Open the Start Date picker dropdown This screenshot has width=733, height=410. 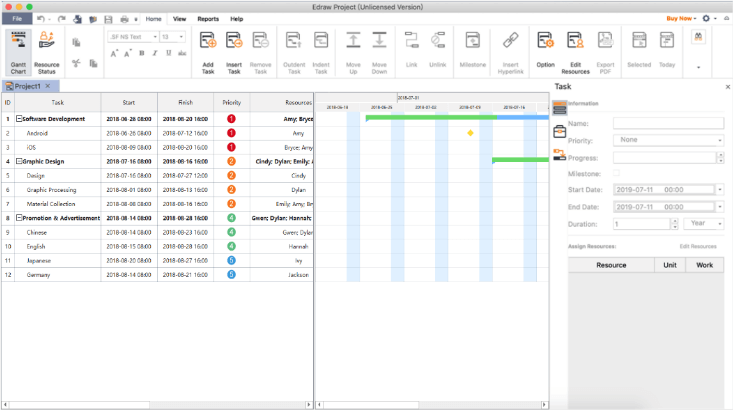point(719,190)
